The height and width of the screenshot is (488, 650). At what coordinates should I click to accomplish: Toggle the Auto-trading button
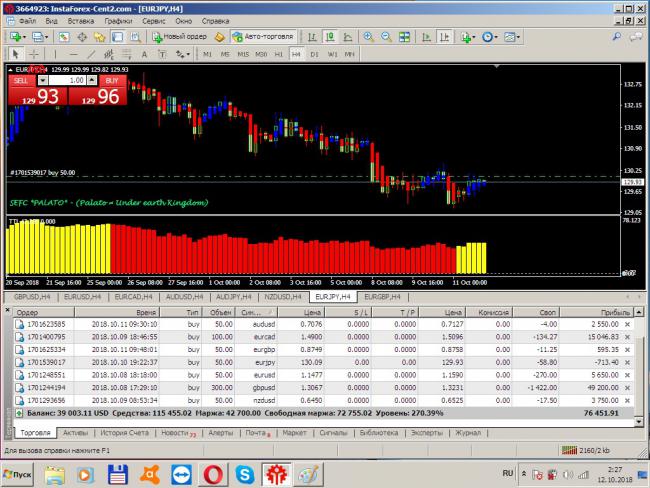(264, 36)
